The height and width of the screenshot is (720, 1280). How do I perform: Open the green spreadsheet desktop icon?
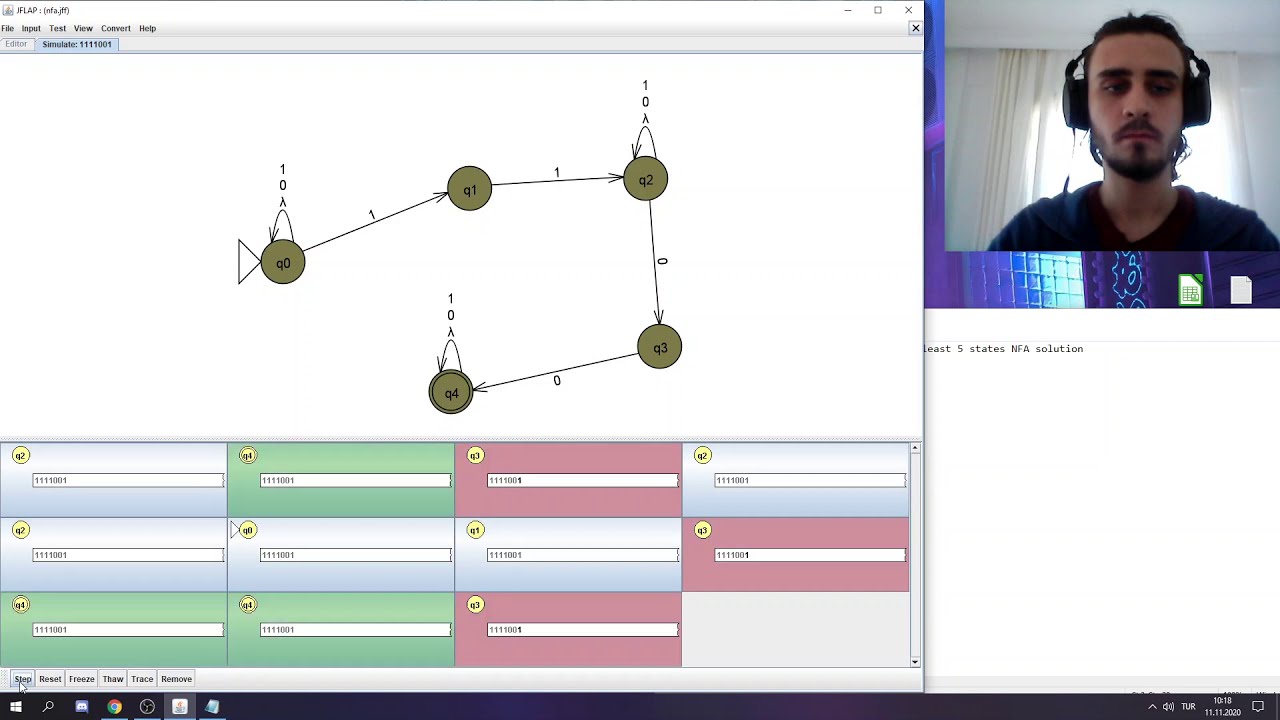(x=1190, y=290)
